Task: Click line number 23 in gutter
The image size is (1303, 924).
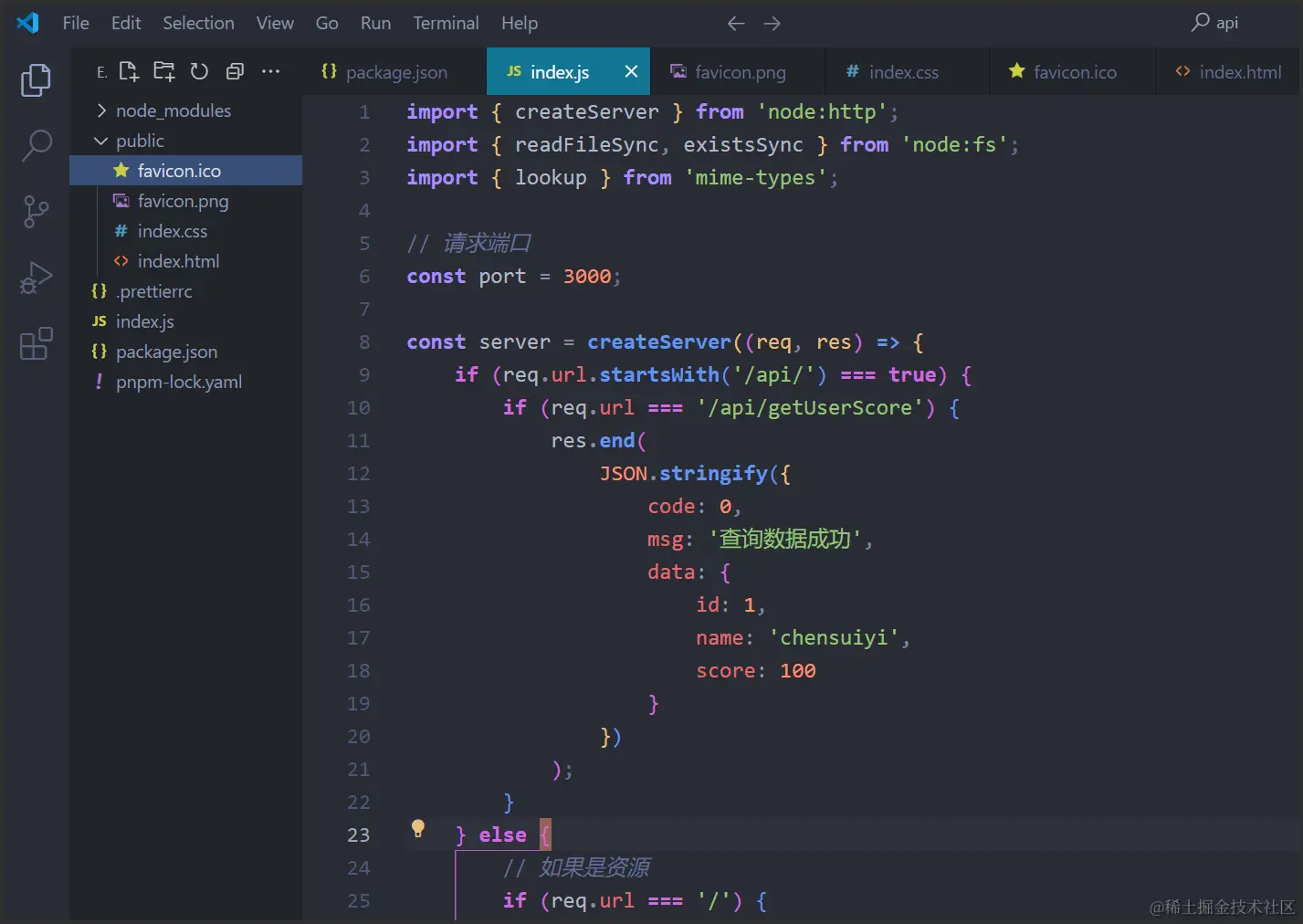Action: pyautogui.click(x=359, y=835)
